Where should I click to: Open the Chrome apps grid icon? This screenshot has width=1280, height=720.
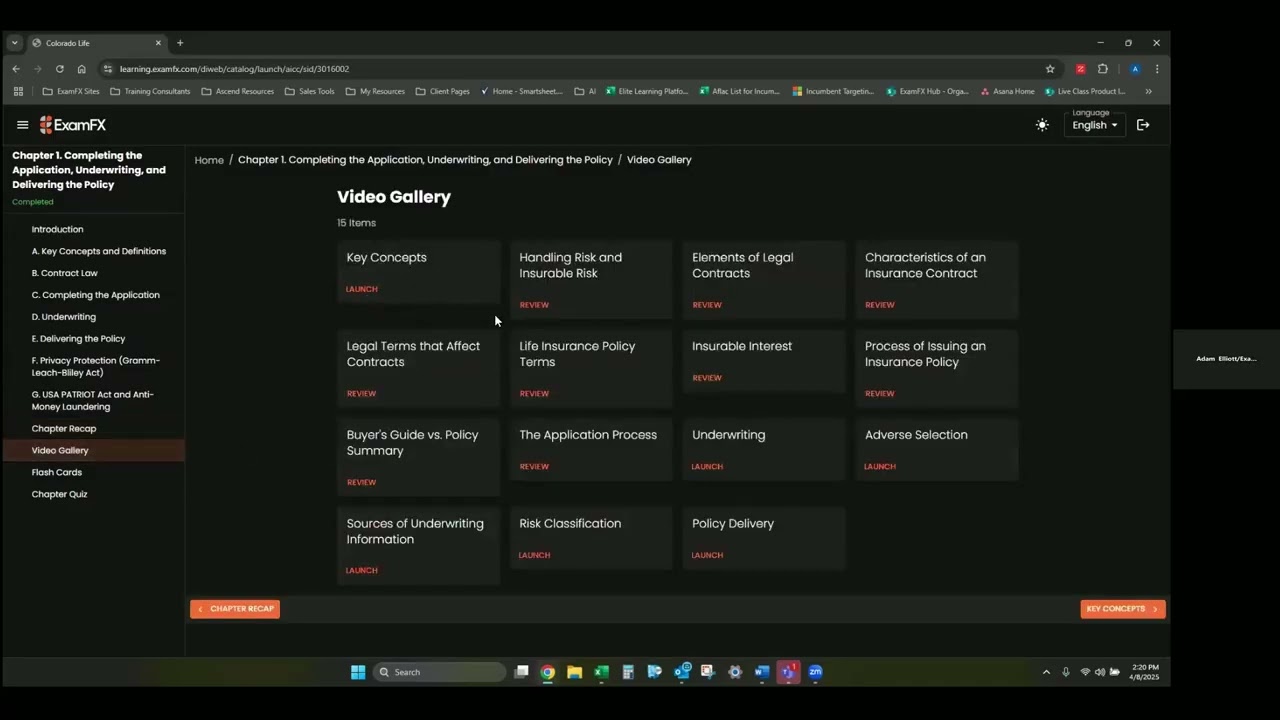[18, 91]
